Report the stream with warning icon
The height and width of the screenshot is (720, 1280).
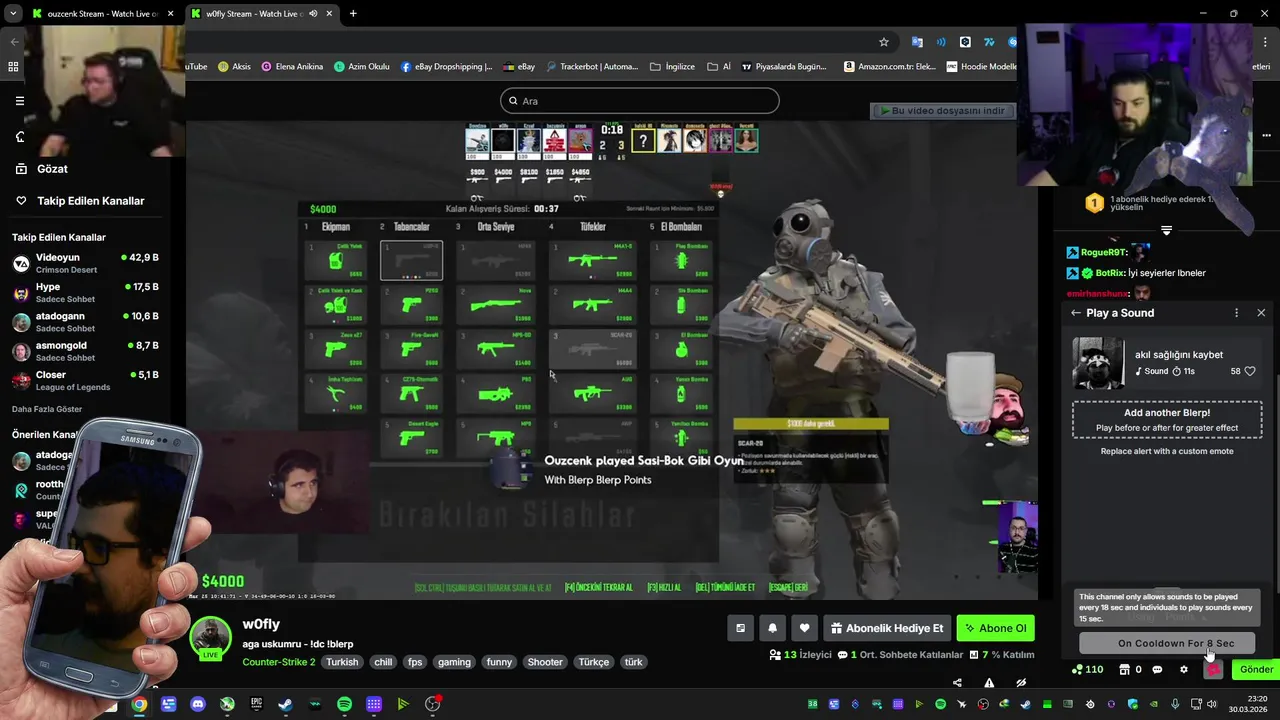[x=989, y=683]
